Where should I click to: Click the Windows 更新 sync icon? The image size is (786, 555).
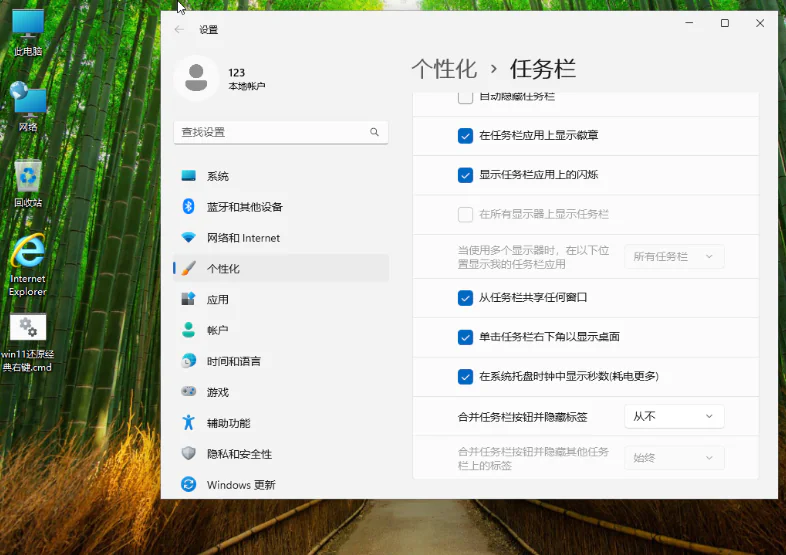188,484
